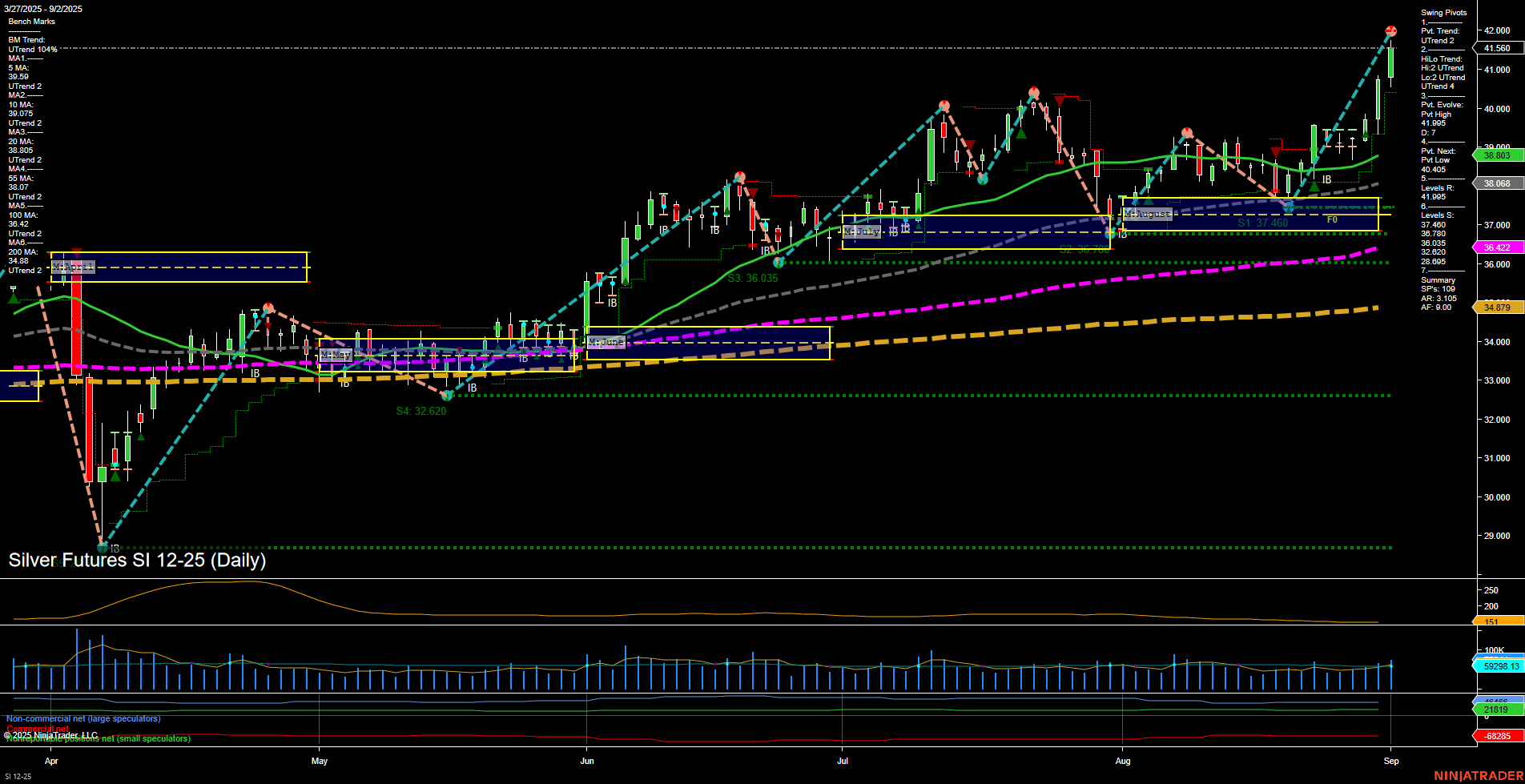Select the M-April monthly range box label
Viewport: 1525px width, 784px height.
[x=73, y=267]
